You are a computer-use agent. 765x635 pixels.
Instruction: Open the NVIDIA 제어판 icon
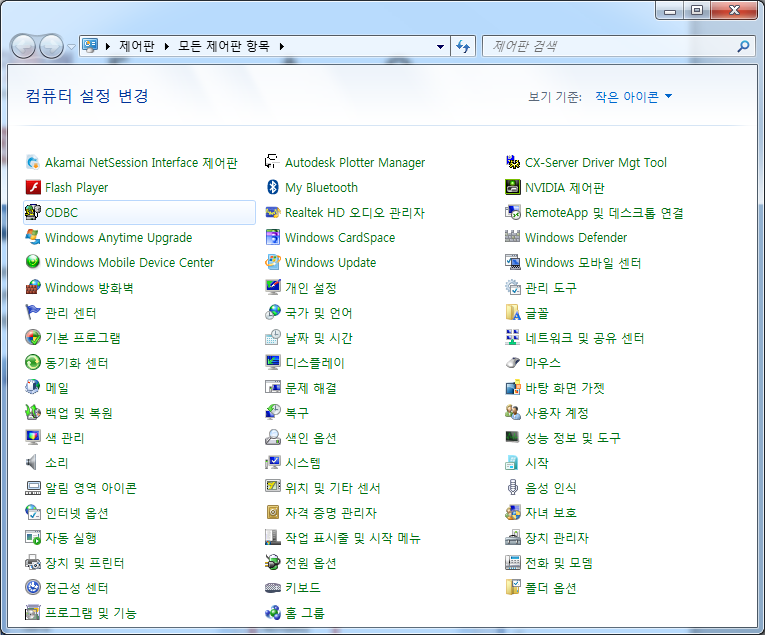point(513,187)
